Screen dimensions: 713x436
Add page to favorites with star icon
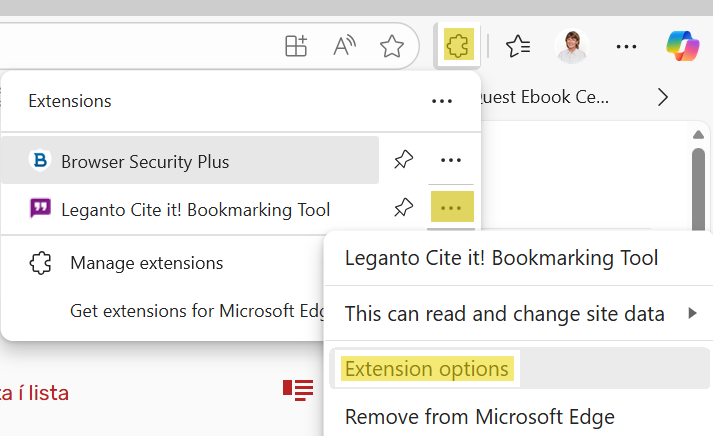392,46
